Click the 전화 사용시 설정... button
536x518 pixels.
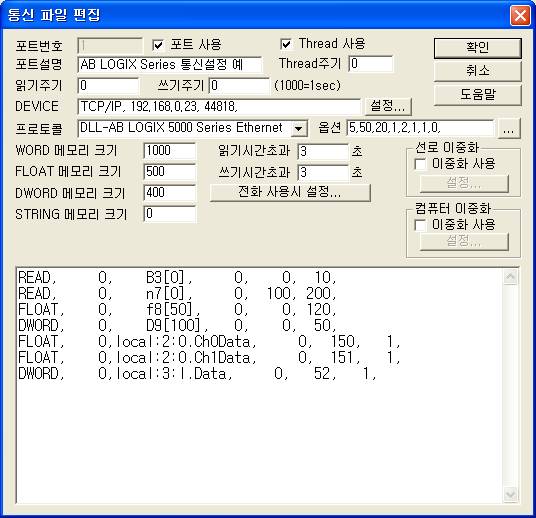click(x=290, y=192)
